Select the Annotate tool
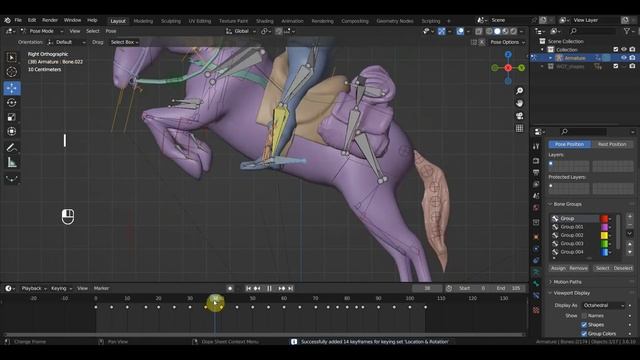Image resolution: width=640 pixels, height=360 pixels. [11, 148]
